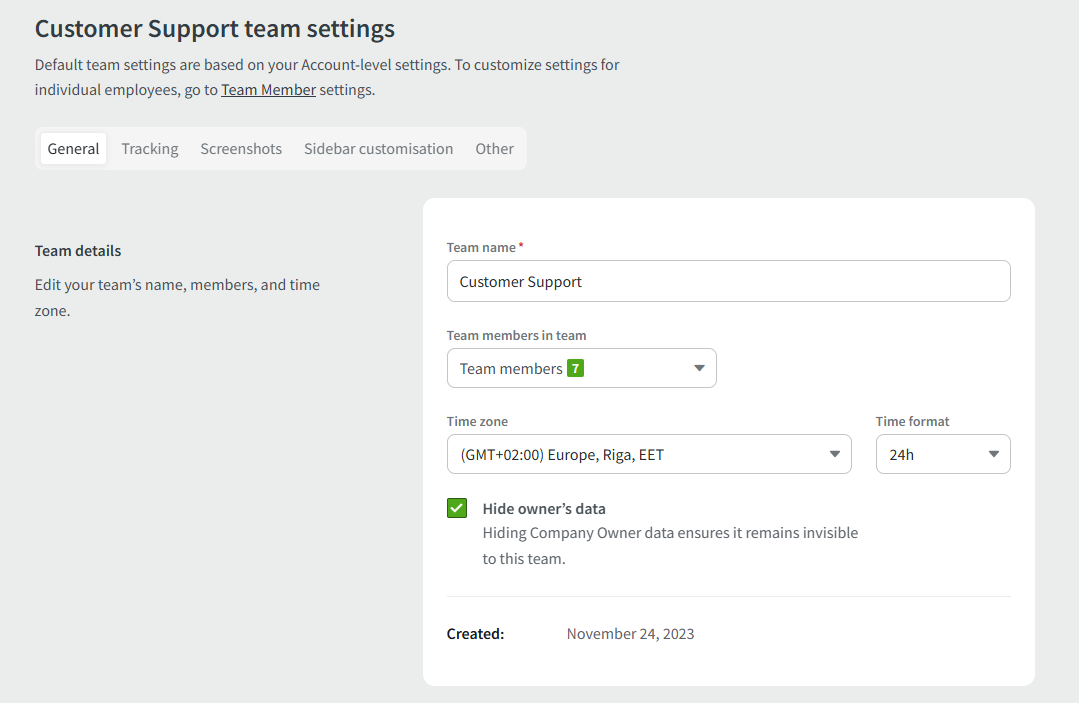Screen dimensions: 1079x703
Task: Click the Team name field label
Action: [481, 248]
